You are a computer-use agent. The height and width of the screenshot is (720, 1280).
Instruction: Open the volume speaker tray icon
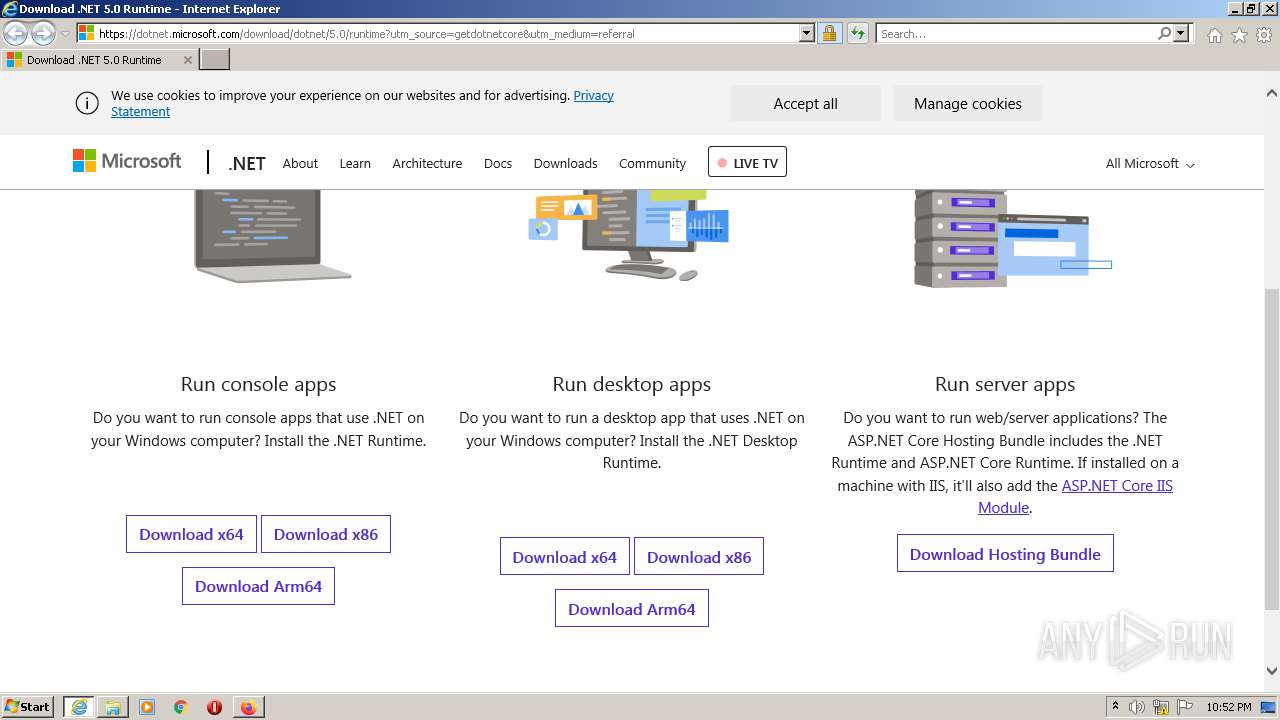coord(1137,707)
